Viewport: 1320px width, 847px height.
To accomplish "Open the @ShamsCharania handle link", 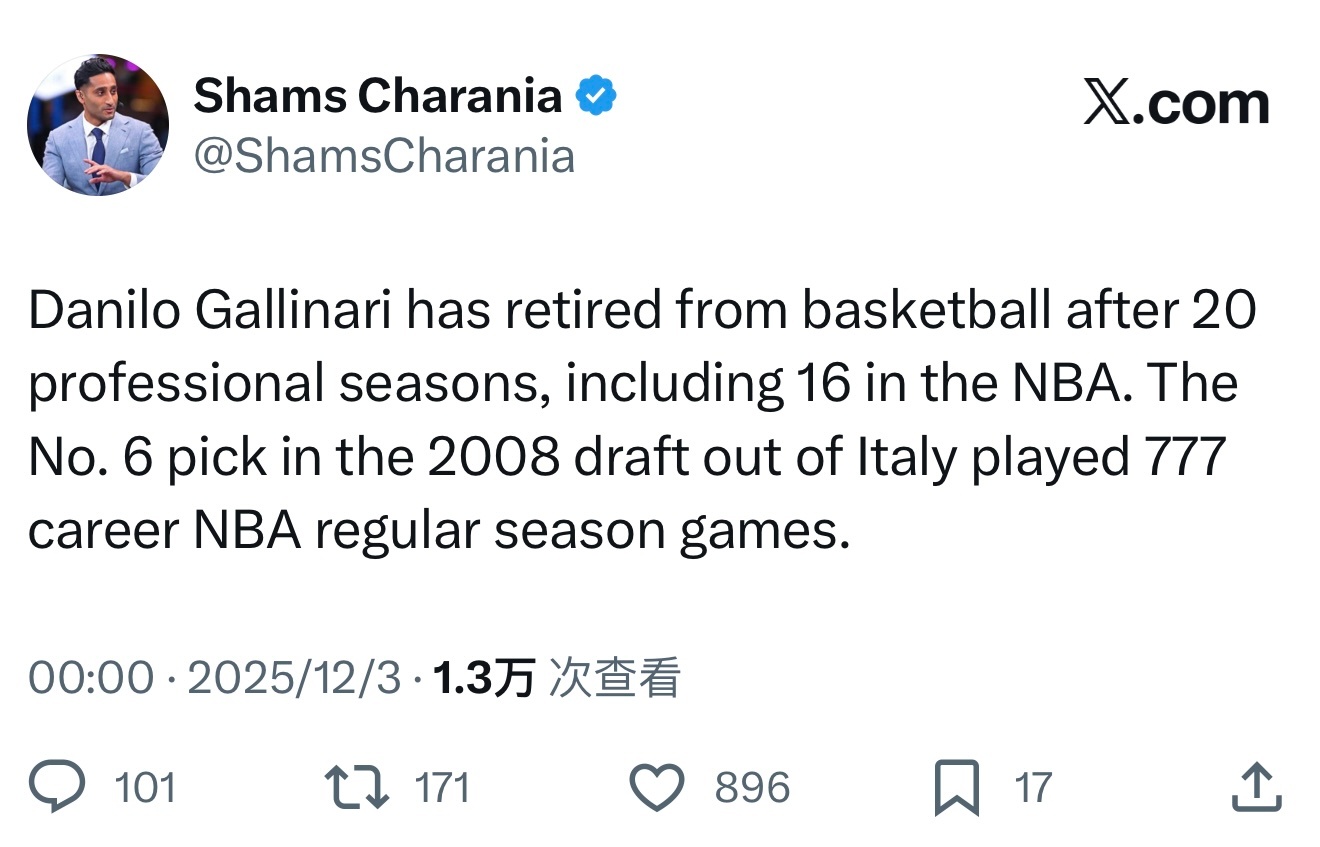I will coord(384,157).
